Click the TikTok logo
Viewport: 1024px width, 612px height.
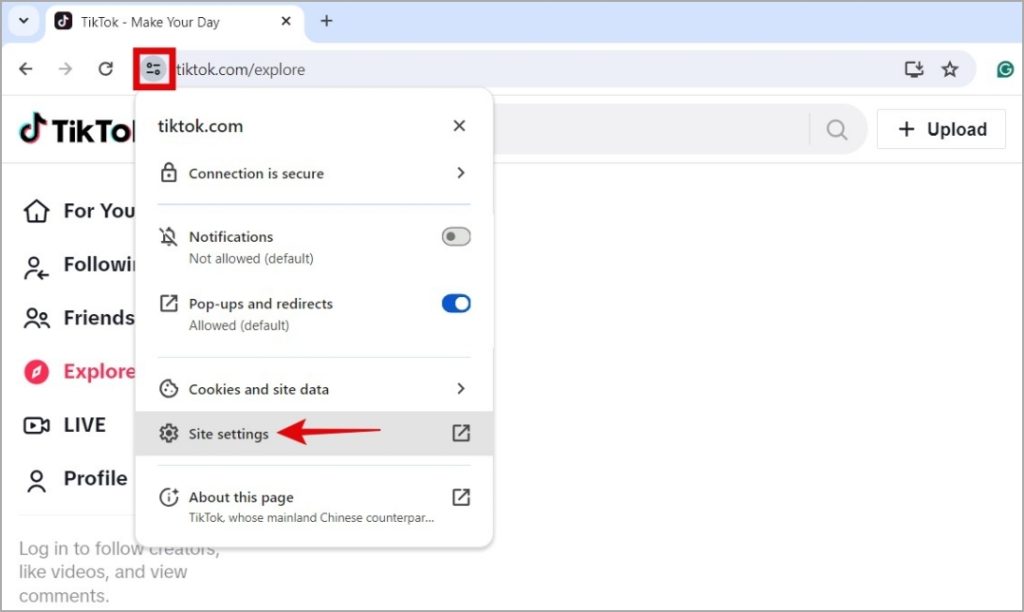coord(76,129)
